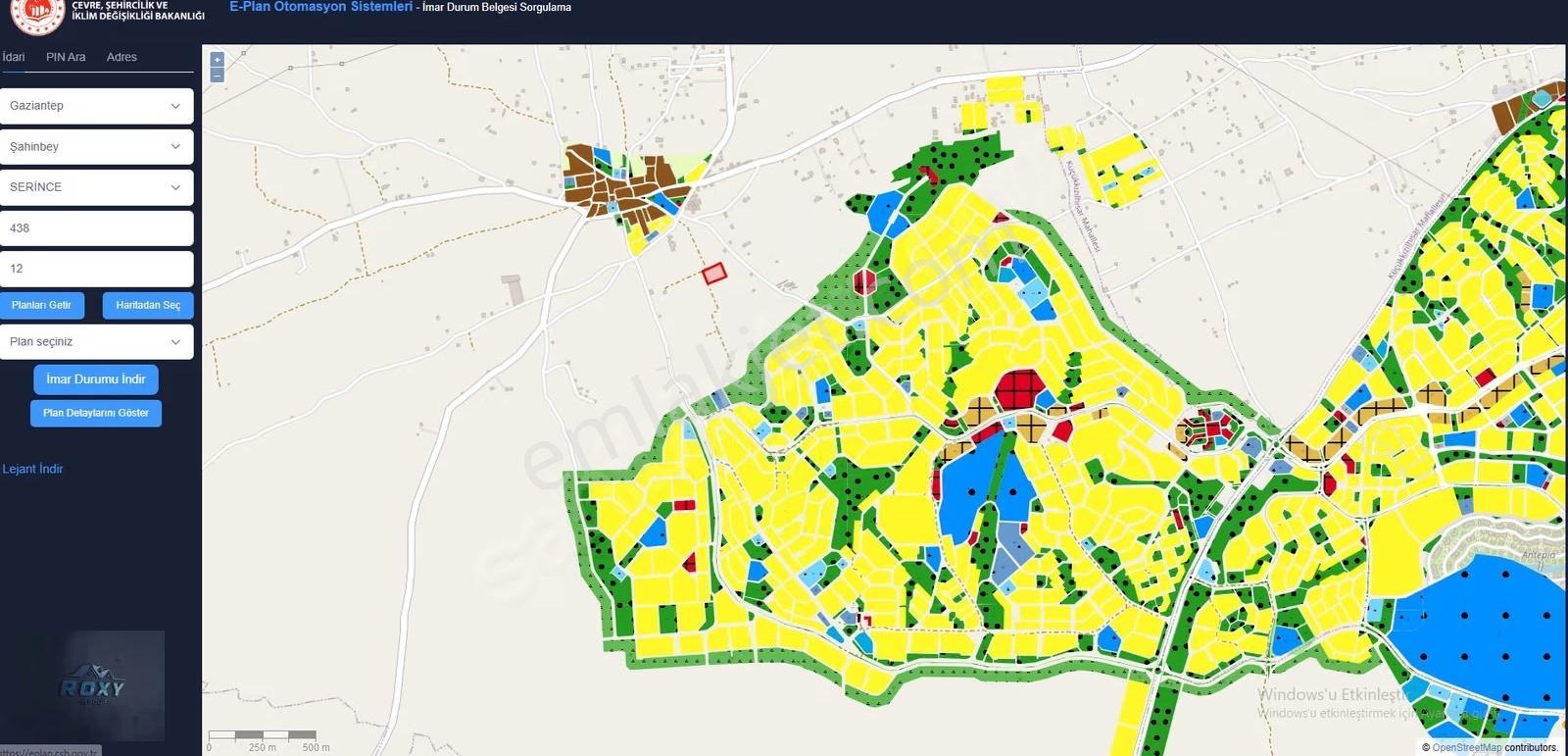Click the Haritadan Seç button

(x=148, y=305)
